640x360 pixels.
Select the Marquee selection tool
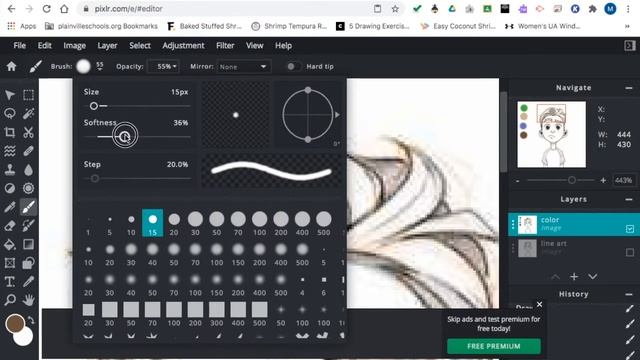coord(28,95)
